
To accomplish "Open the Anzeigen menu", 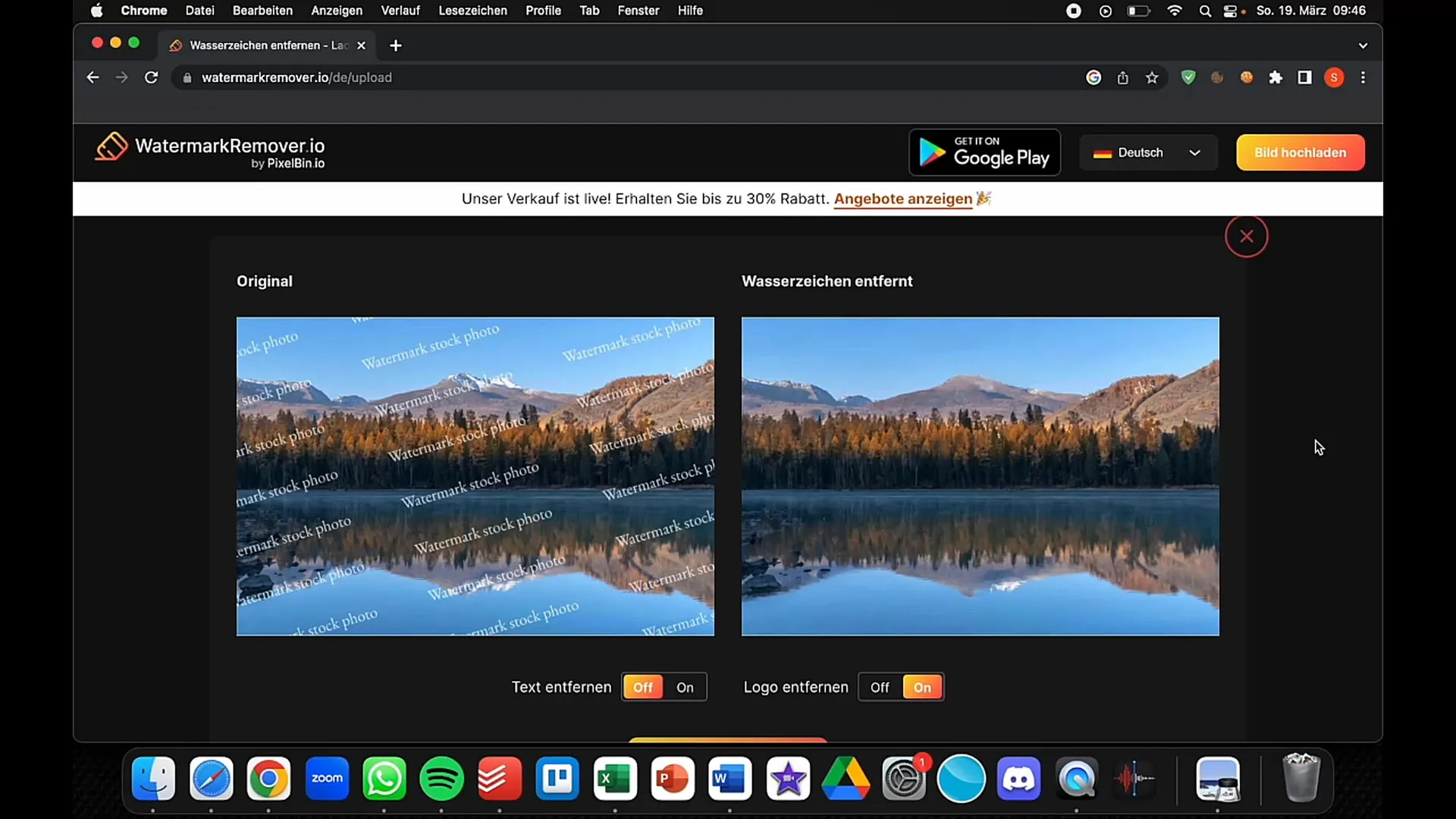I will click(335, 11).
